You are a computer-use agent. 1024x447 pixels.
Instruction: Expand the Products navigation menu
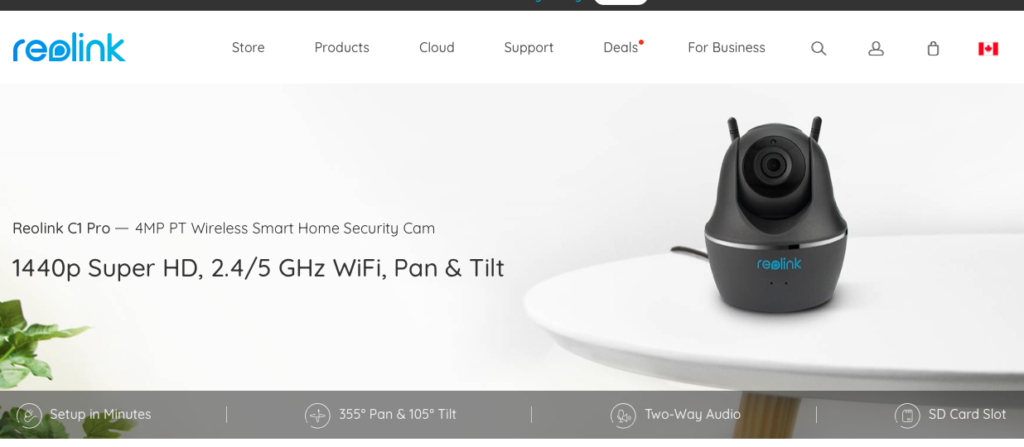pos(342,48)
